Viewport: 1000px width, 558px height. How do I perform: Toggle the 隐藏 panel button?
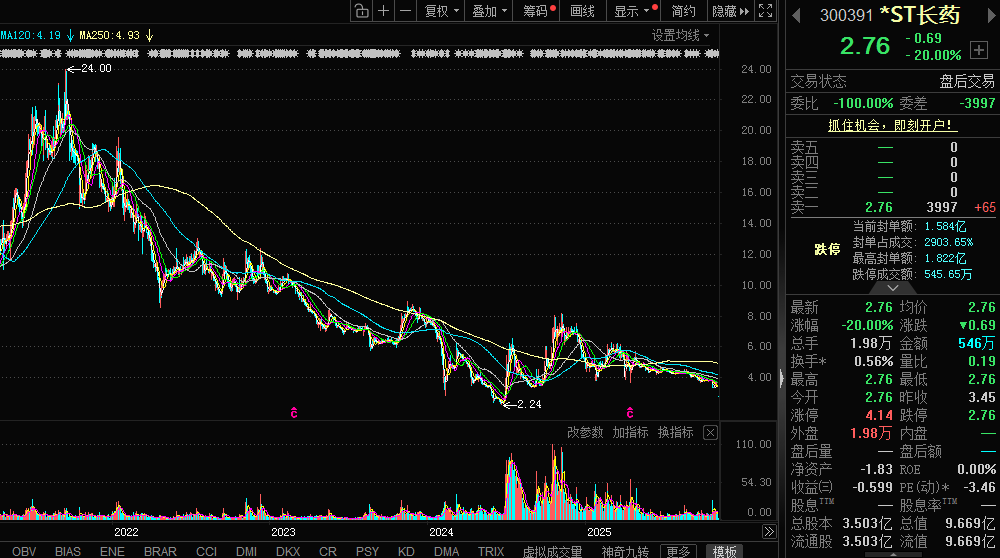click(727, 11)
